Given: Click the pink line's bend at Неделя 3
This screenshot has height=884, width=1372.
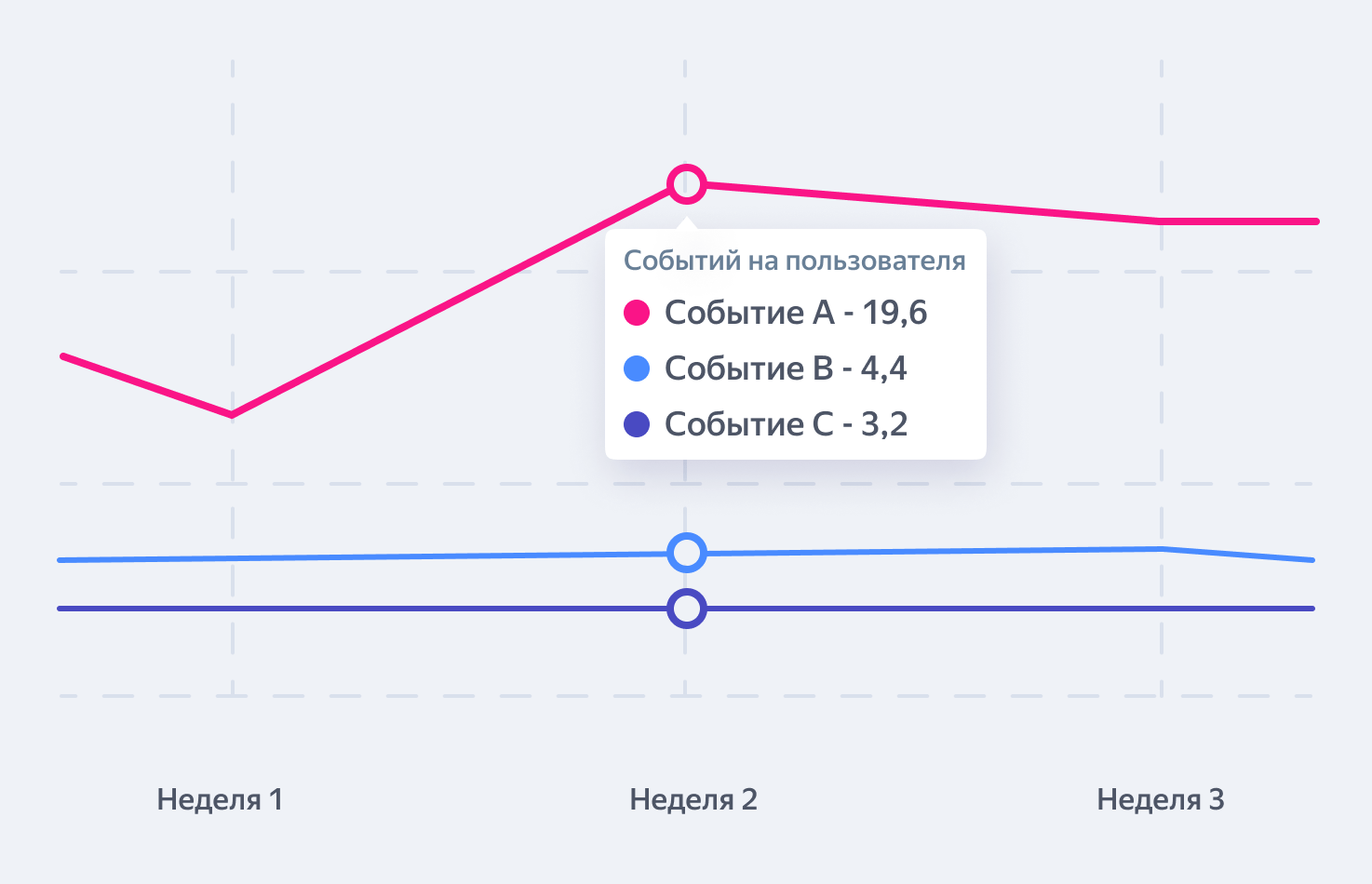Looking at the screenshot, I should [1161, 221].
